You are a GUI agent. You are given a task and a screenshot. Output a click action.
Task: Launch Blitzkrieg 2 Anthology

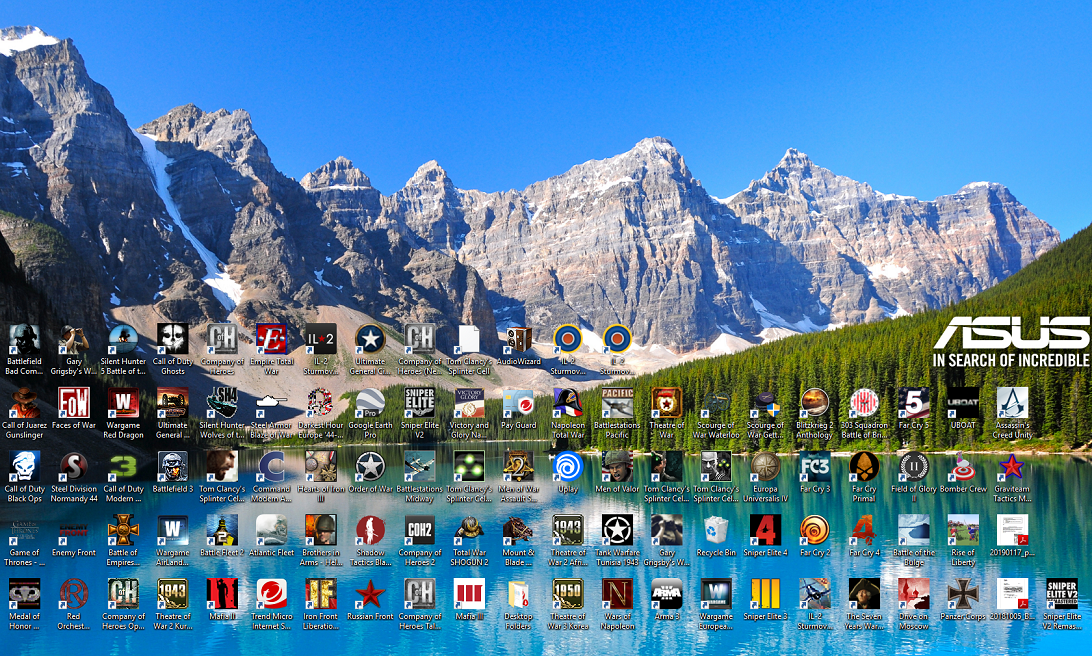coord(814,403)
